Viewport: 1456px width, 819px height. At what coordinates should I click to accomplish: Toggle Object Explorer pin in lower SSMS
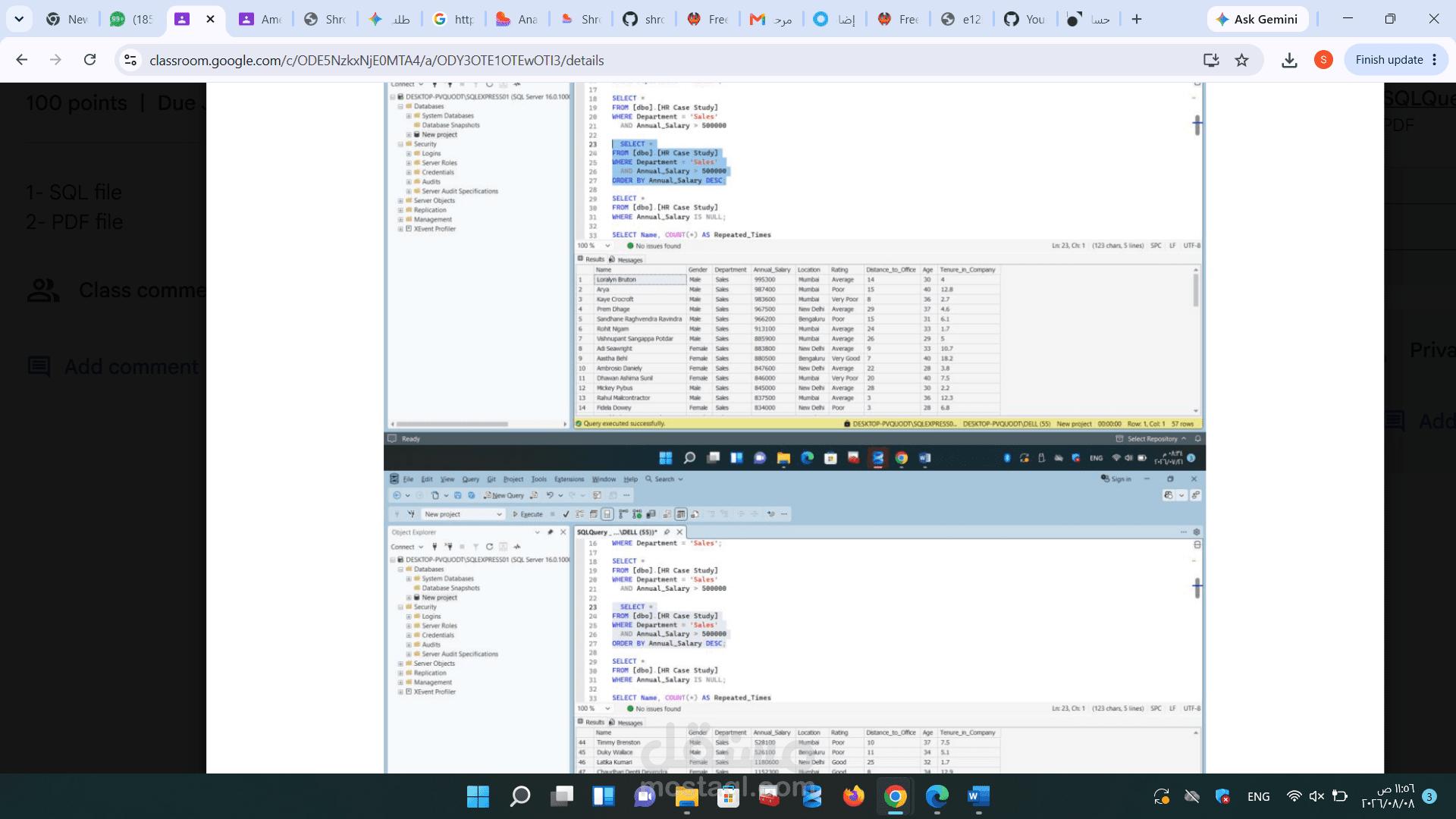tap(551, 532)
